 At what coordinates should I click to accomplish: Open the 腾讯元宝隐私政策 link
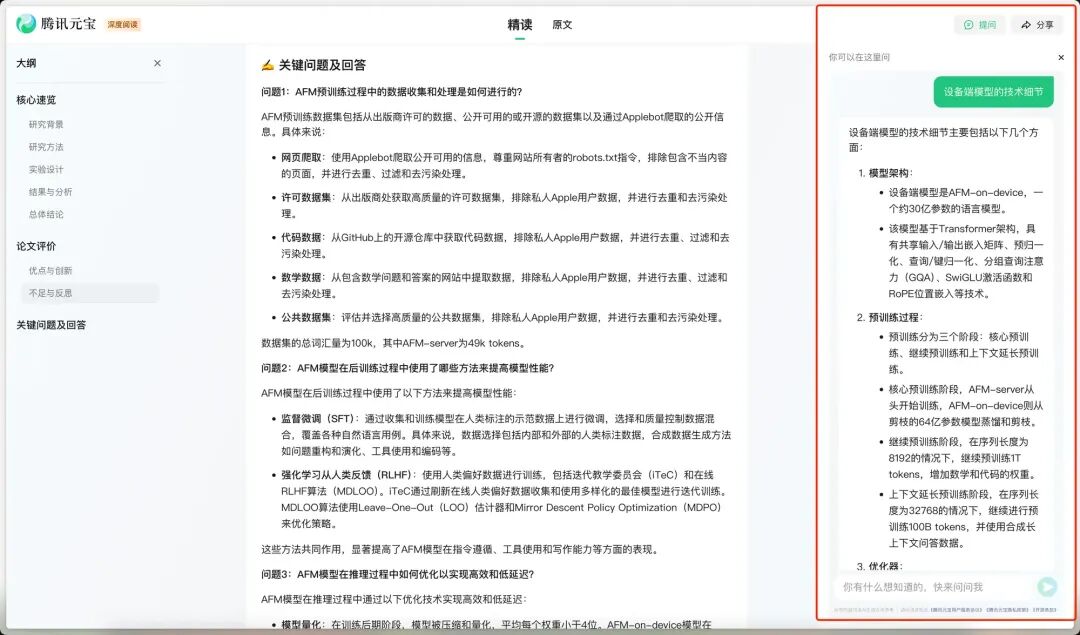click(x=1008, y=610)
